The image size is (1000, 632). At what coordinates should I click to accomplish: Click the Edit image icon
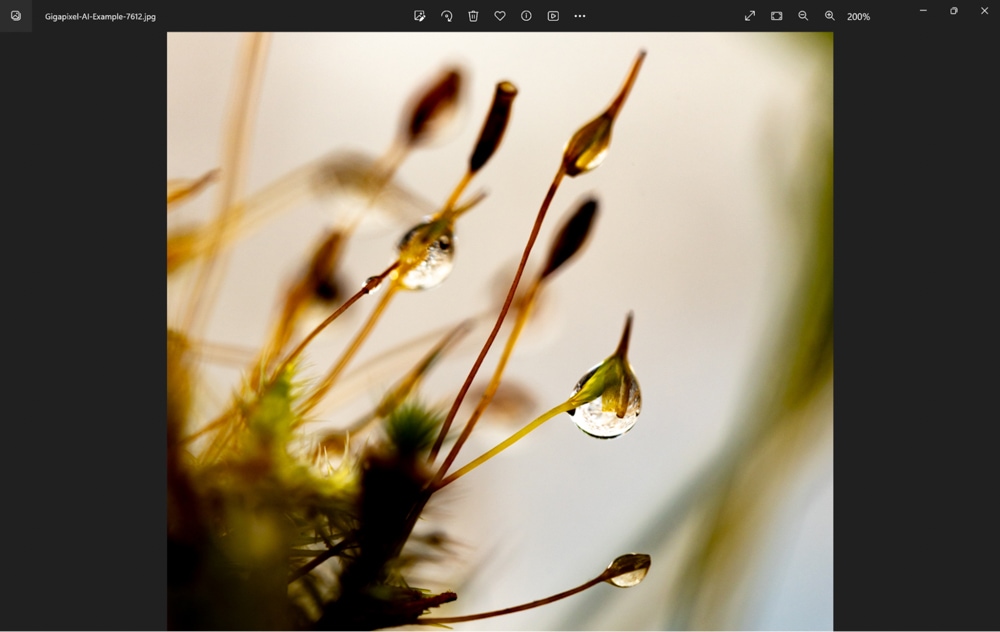[420, 16]
